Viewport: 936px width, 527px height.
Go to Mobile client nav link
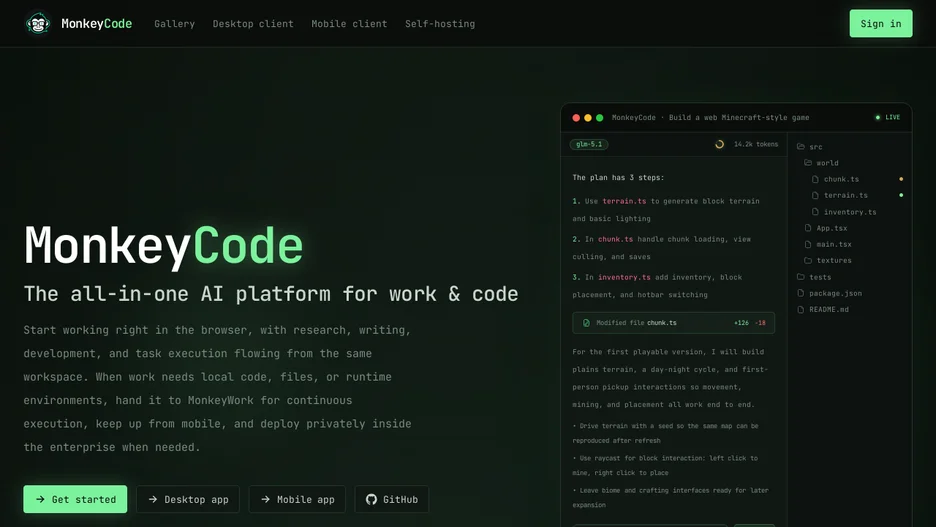pos(349,24)
